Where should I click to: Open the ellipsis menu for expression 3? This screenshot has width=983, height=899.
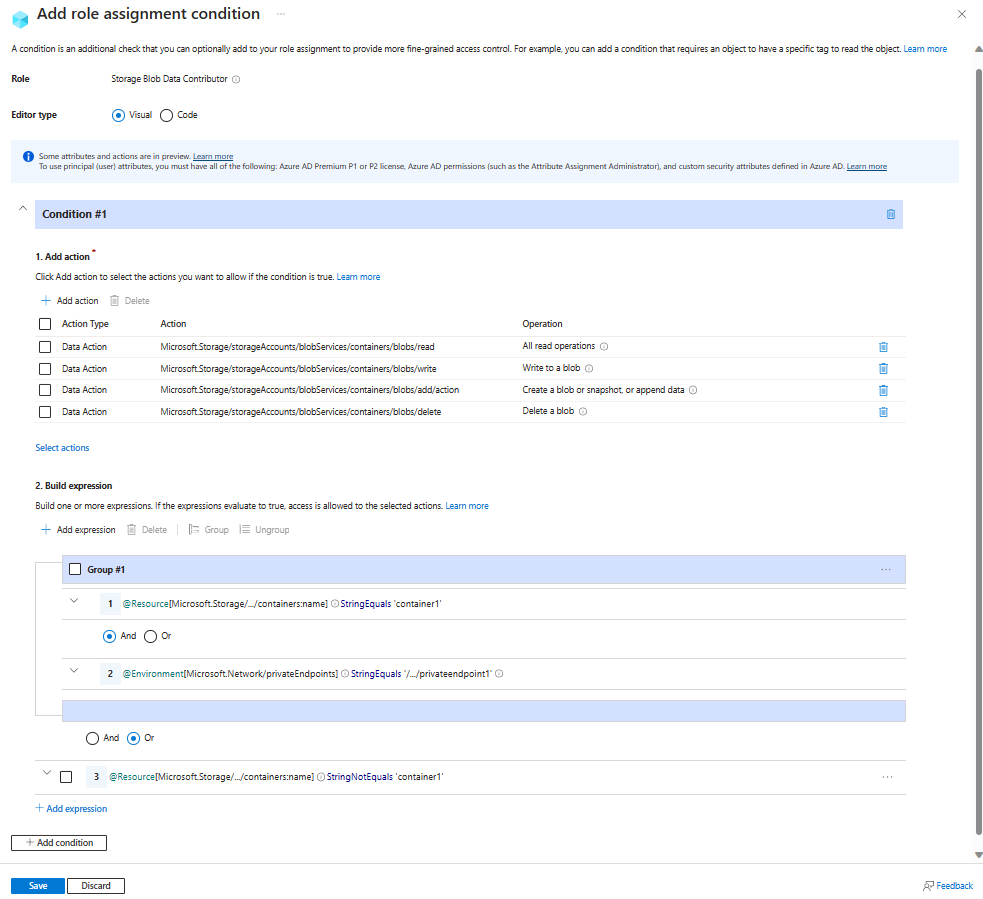tap(886, 776)
